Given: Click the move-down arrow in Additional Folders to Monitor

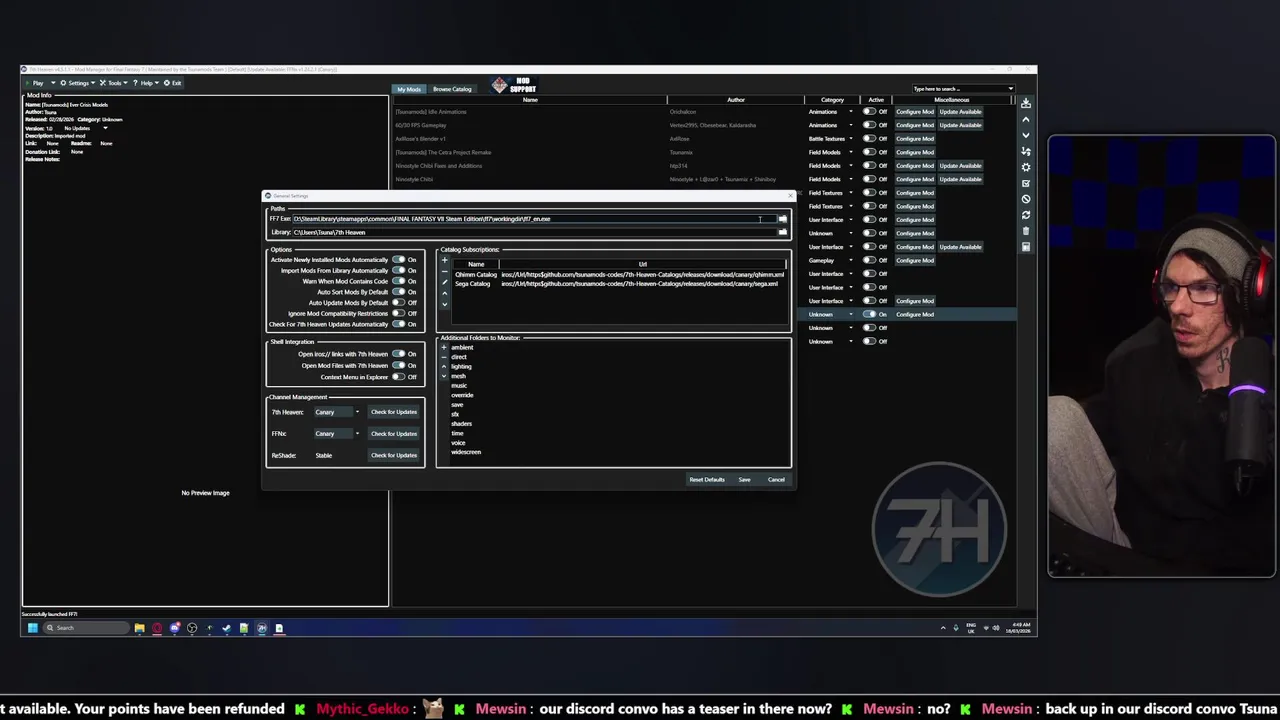Looking at the screenshot, I should 444,377.
